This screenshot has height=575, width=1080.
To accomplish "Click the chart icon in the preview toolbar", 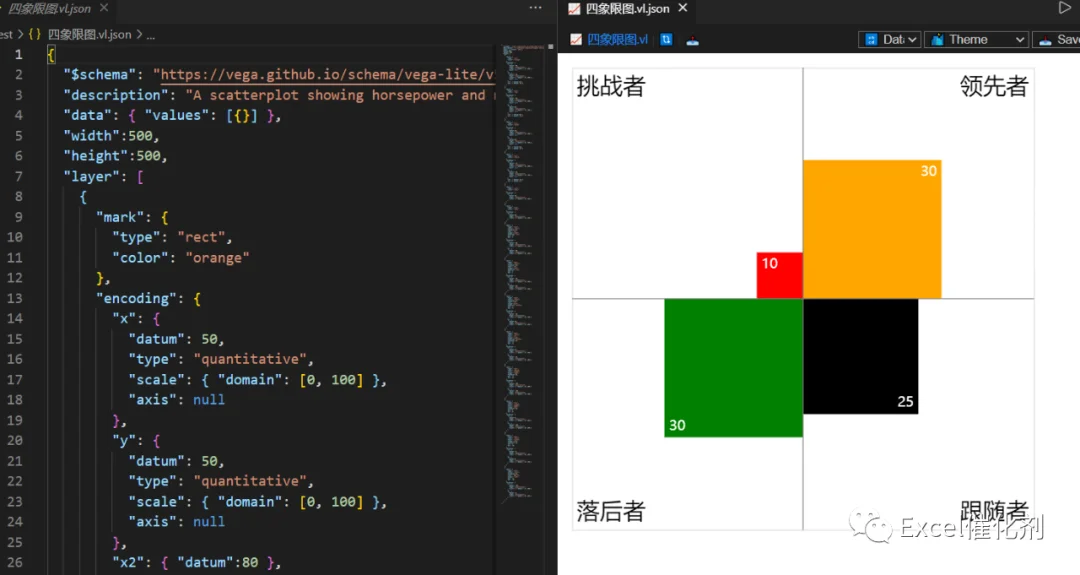I will click(x=576, y=39).
